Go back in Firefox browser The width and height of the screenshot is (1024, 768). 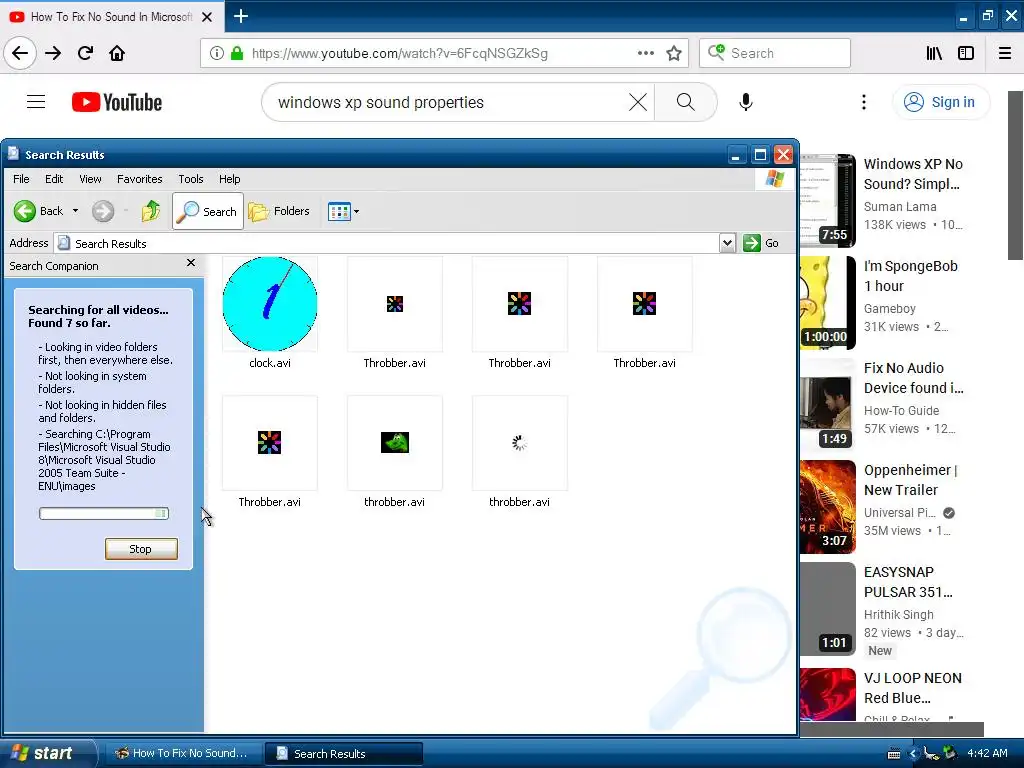[x=20, y=53]
